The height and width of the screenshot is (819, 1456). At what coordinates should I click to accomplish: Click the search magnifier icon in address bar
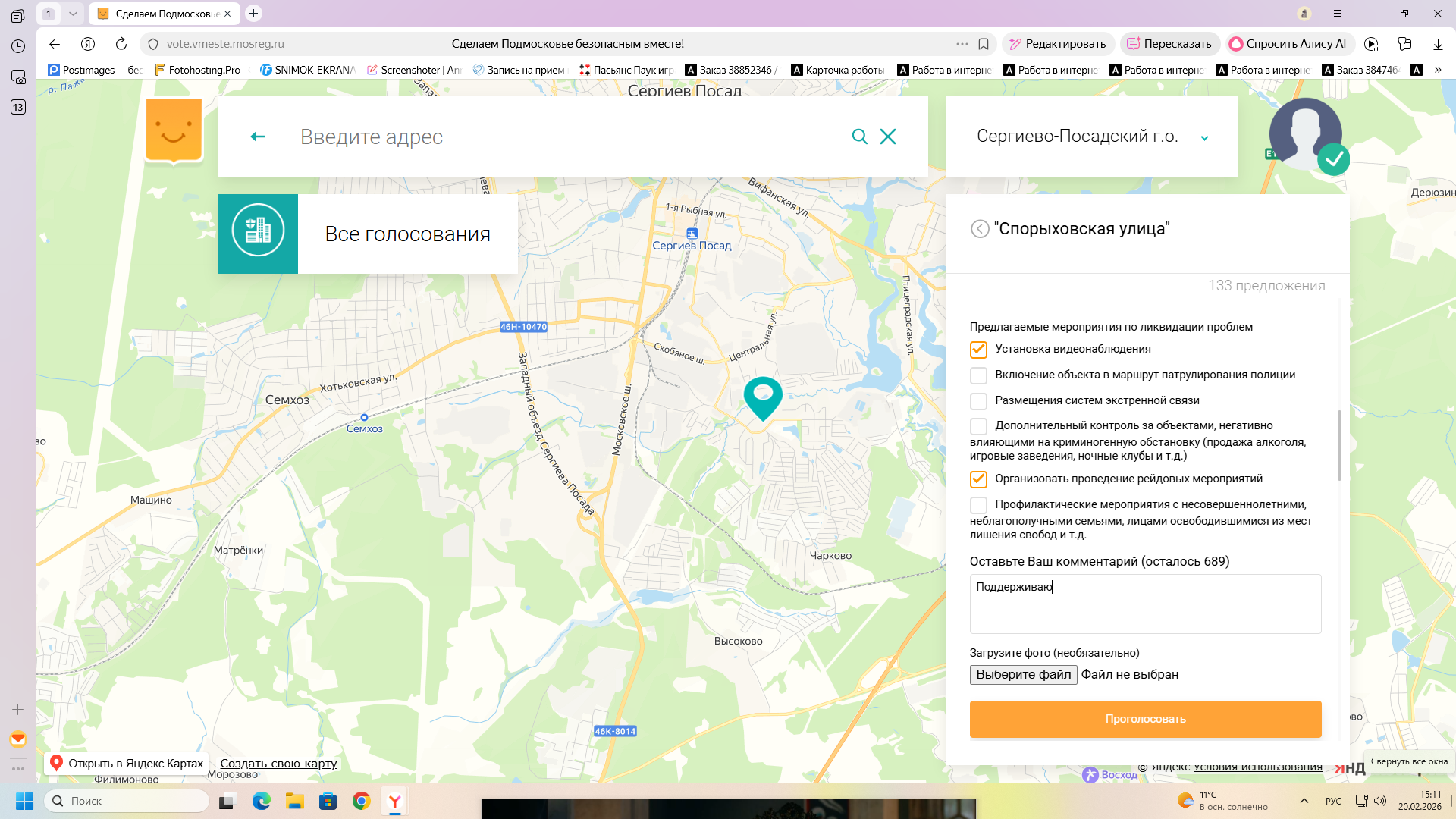(x=859, y=136)
